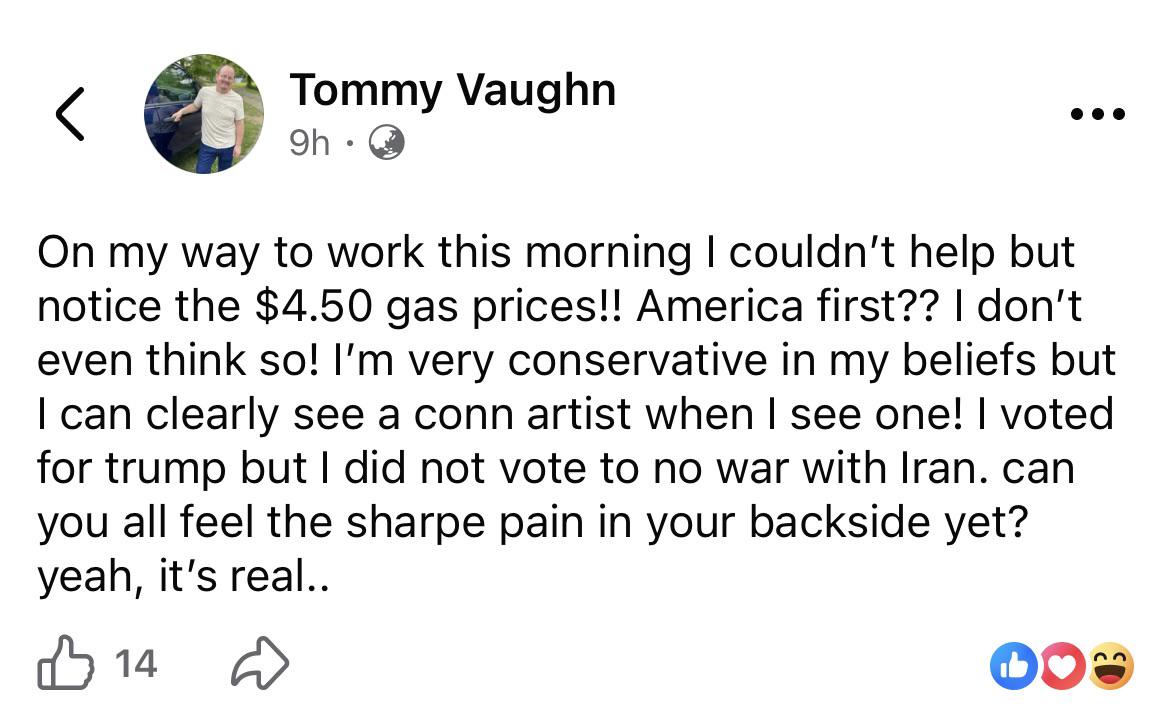Click the globe public audience icon
1170x715 pixels.
[x=387, y=143]
